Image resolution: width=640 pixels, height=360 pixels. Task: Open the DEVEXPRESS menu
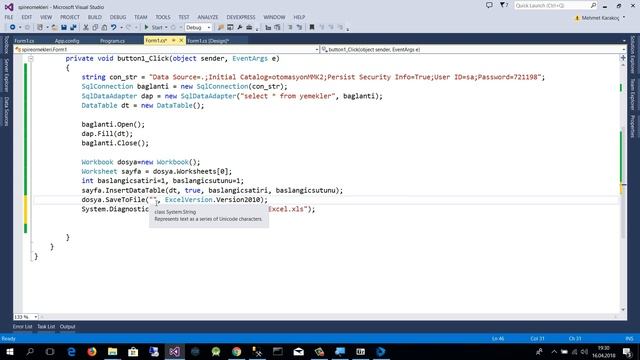click(241, 17)
